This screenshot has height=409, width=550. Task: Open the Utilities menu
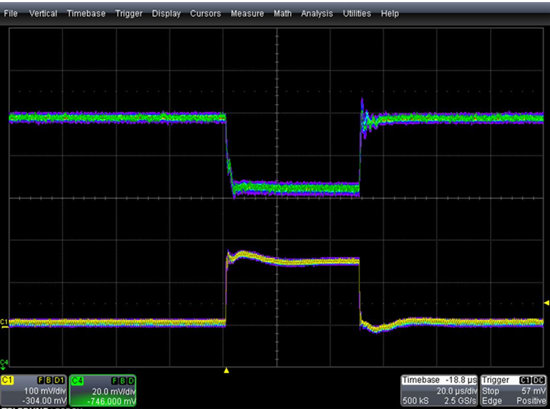[x=357, y=14]
